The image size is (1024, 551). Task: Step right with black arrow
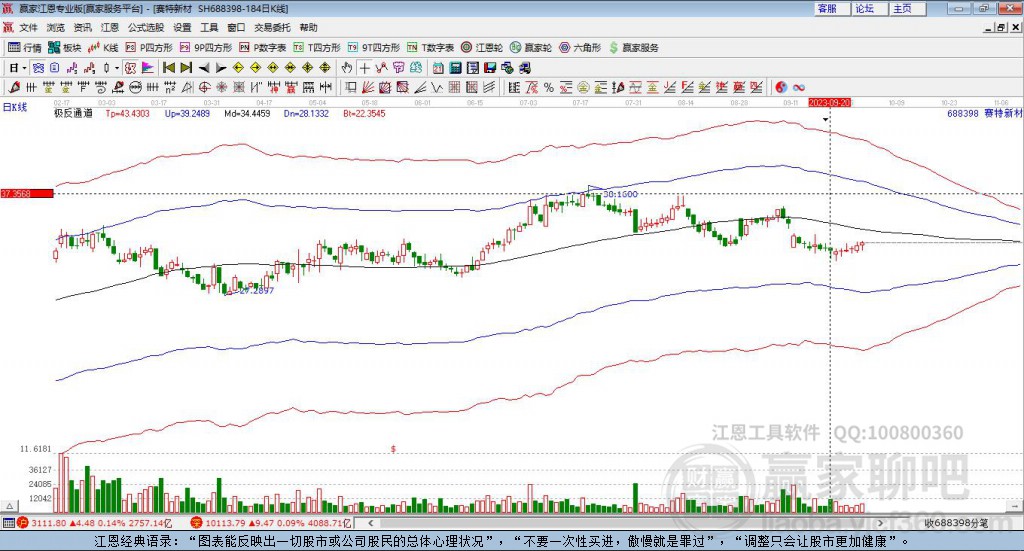coord(221,68)
